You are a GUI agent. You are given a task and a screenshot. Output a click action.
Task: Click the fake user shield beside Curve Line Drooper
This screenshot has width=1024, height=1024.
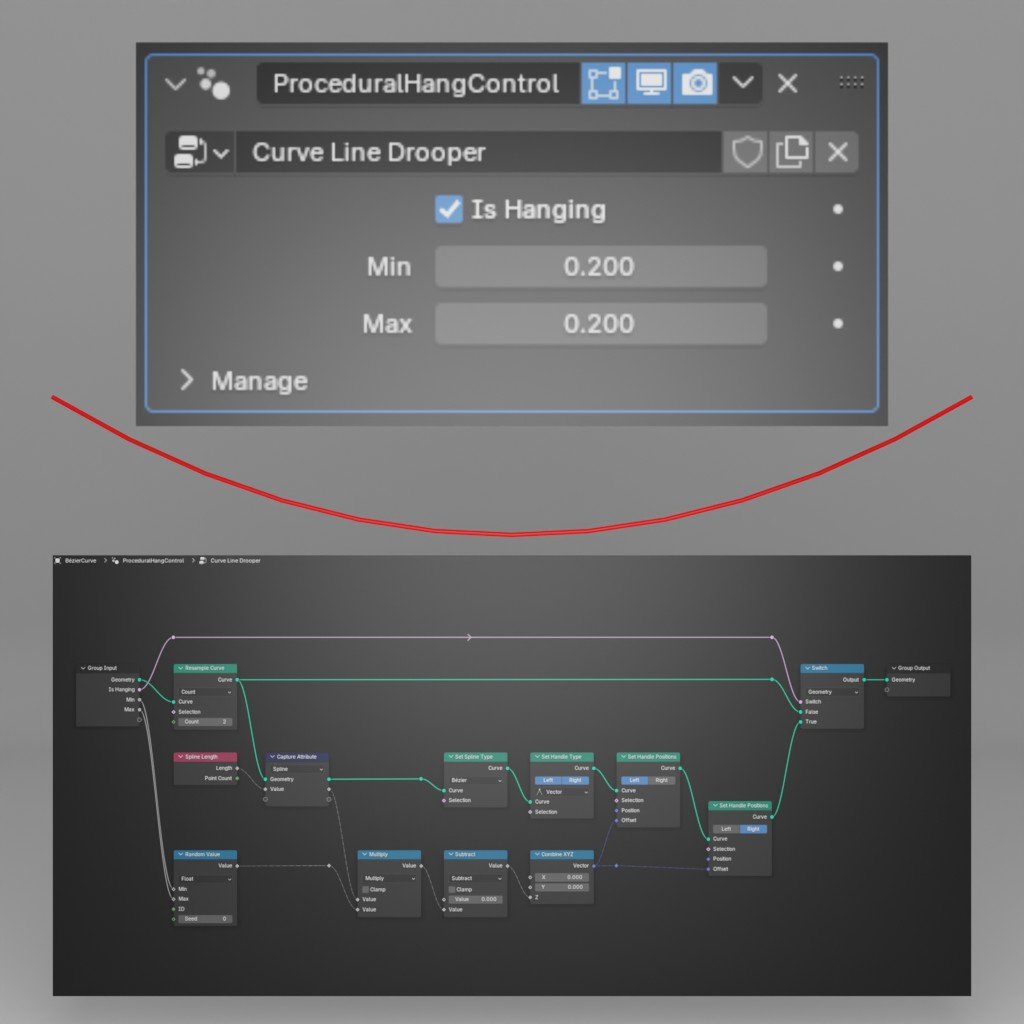[x=745, y=152]
